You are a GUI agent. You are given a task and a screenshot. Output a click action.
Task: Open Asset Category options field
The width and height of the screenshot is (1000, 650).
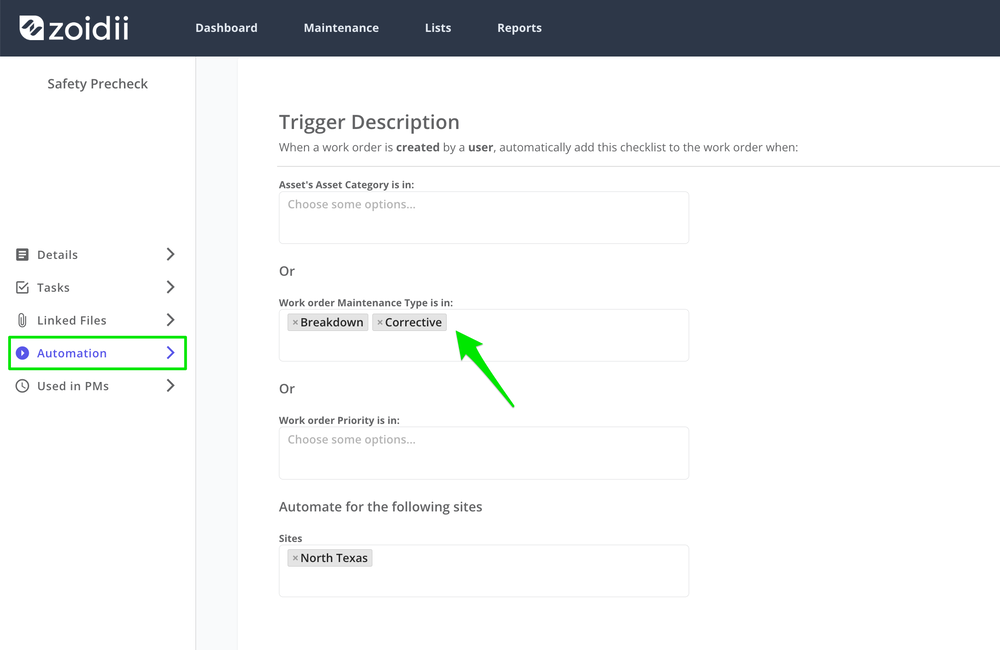(x=483, y=218)
